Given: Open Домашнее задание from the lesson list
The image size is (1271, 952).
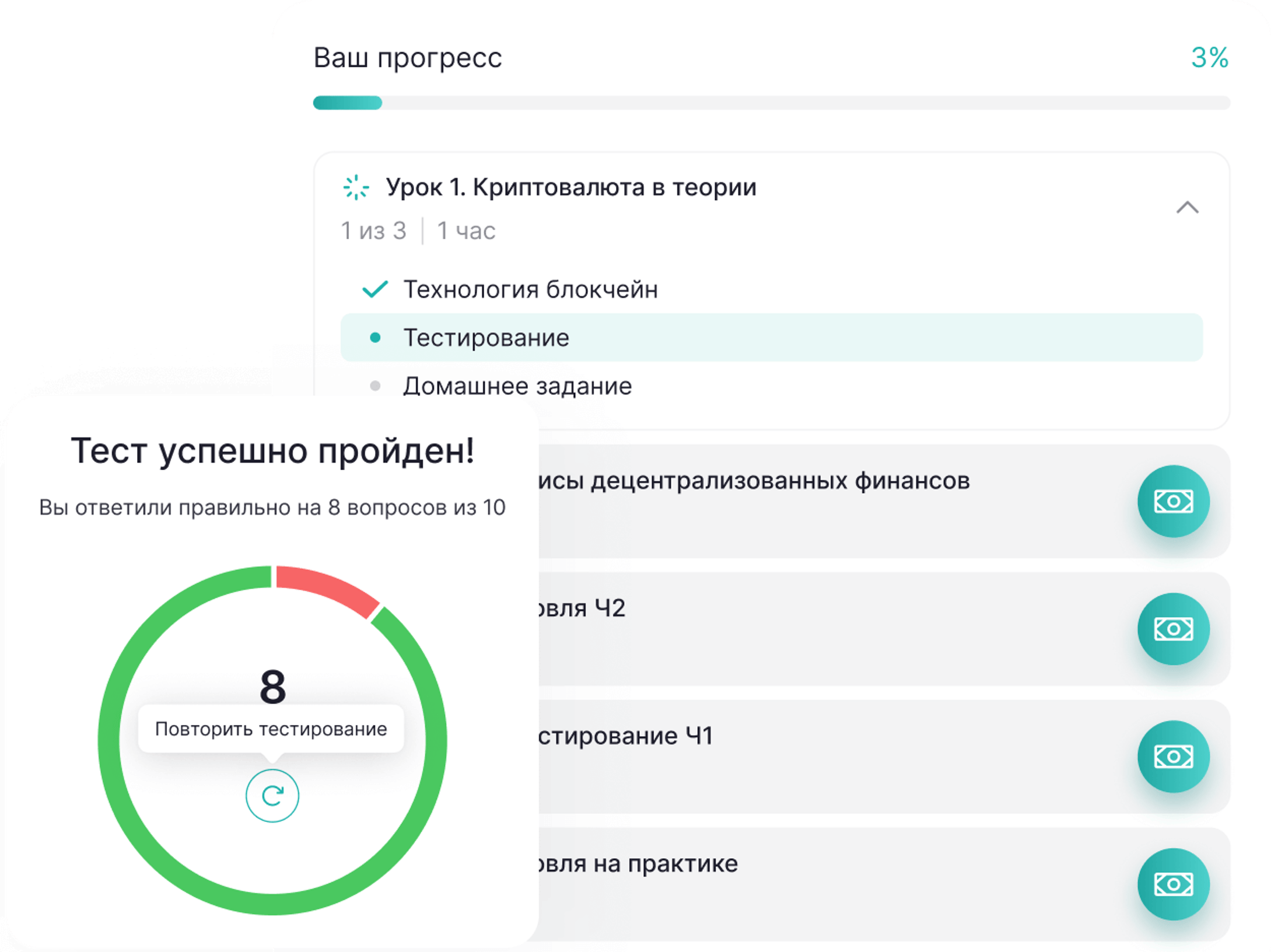Looking at the screenshot, I should [x=518, y=385].
